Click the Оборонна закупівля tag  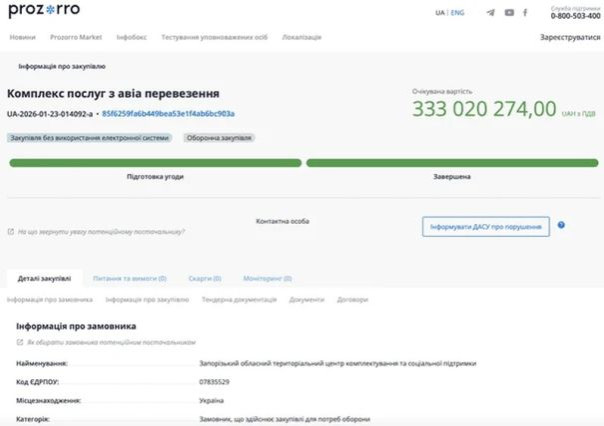point(219,138)
